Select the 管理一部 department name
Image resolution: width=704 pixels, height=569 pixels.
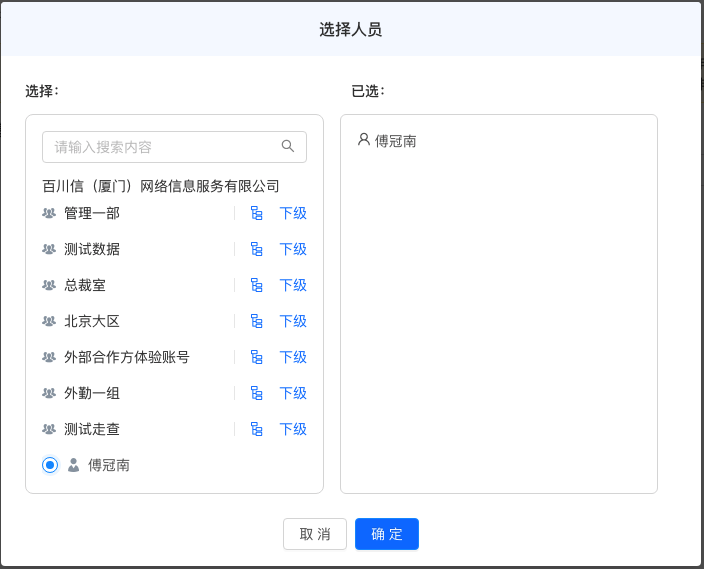(92, 213)
